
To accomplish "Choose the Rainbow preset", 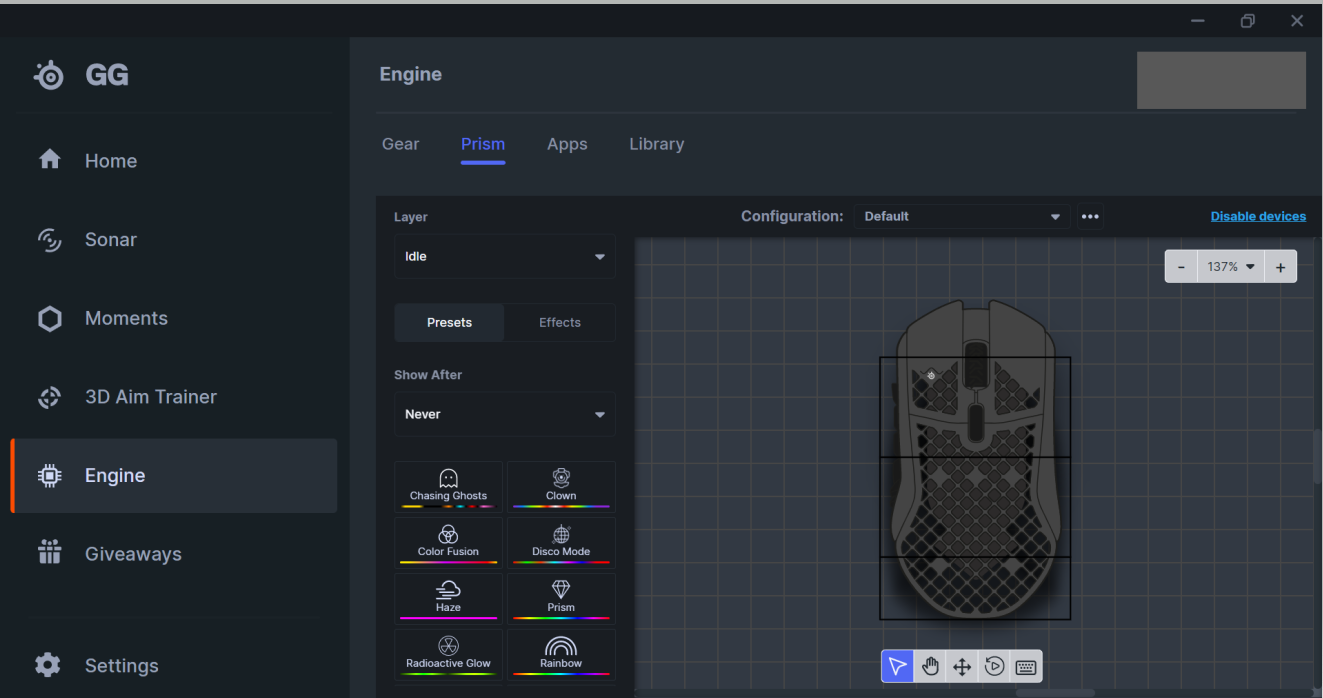I will click(561, 654).
